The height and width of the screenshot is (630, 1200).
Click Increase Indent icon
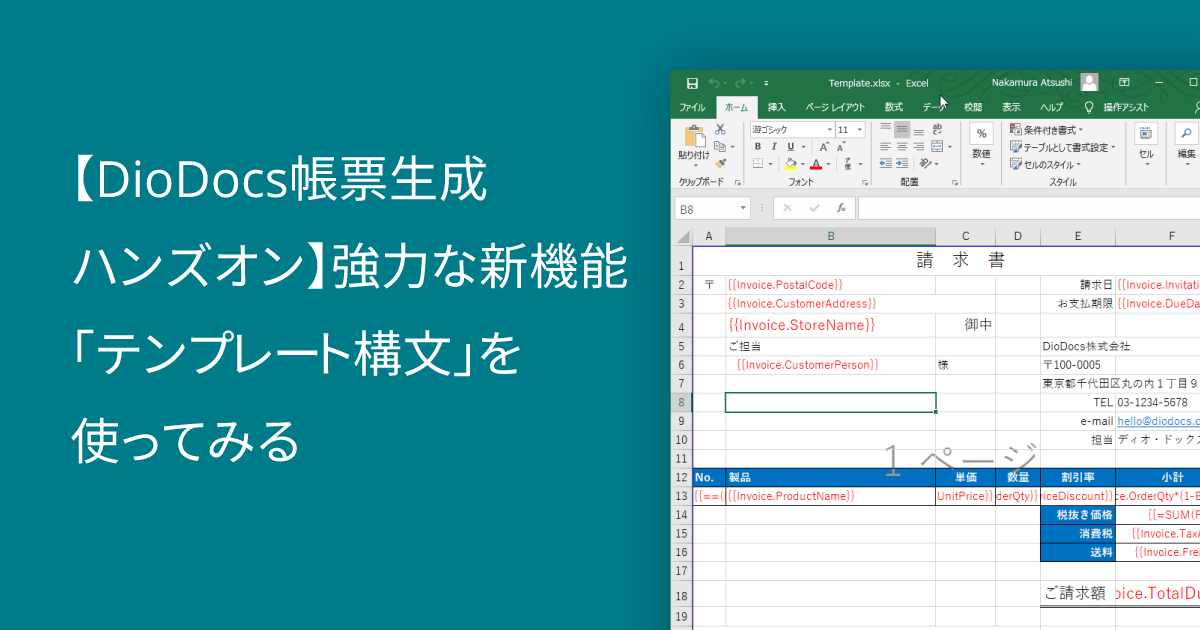tap(902, 163)
